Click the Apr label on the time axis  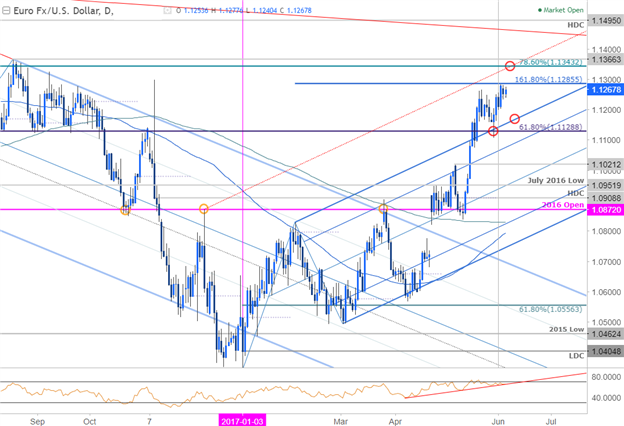tap(395, 421)
